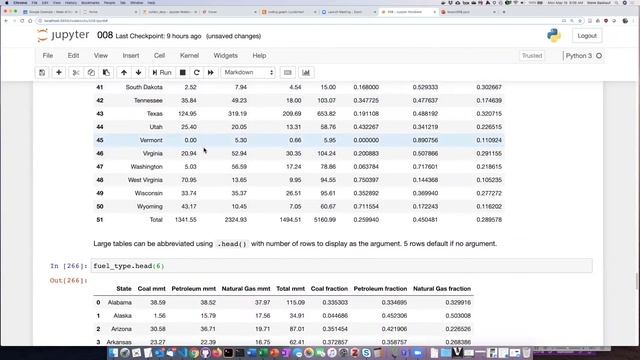The height and width of the screenshot is (360, 640).
Task: Click the browser forward arrow
Action: pos(14,20)
